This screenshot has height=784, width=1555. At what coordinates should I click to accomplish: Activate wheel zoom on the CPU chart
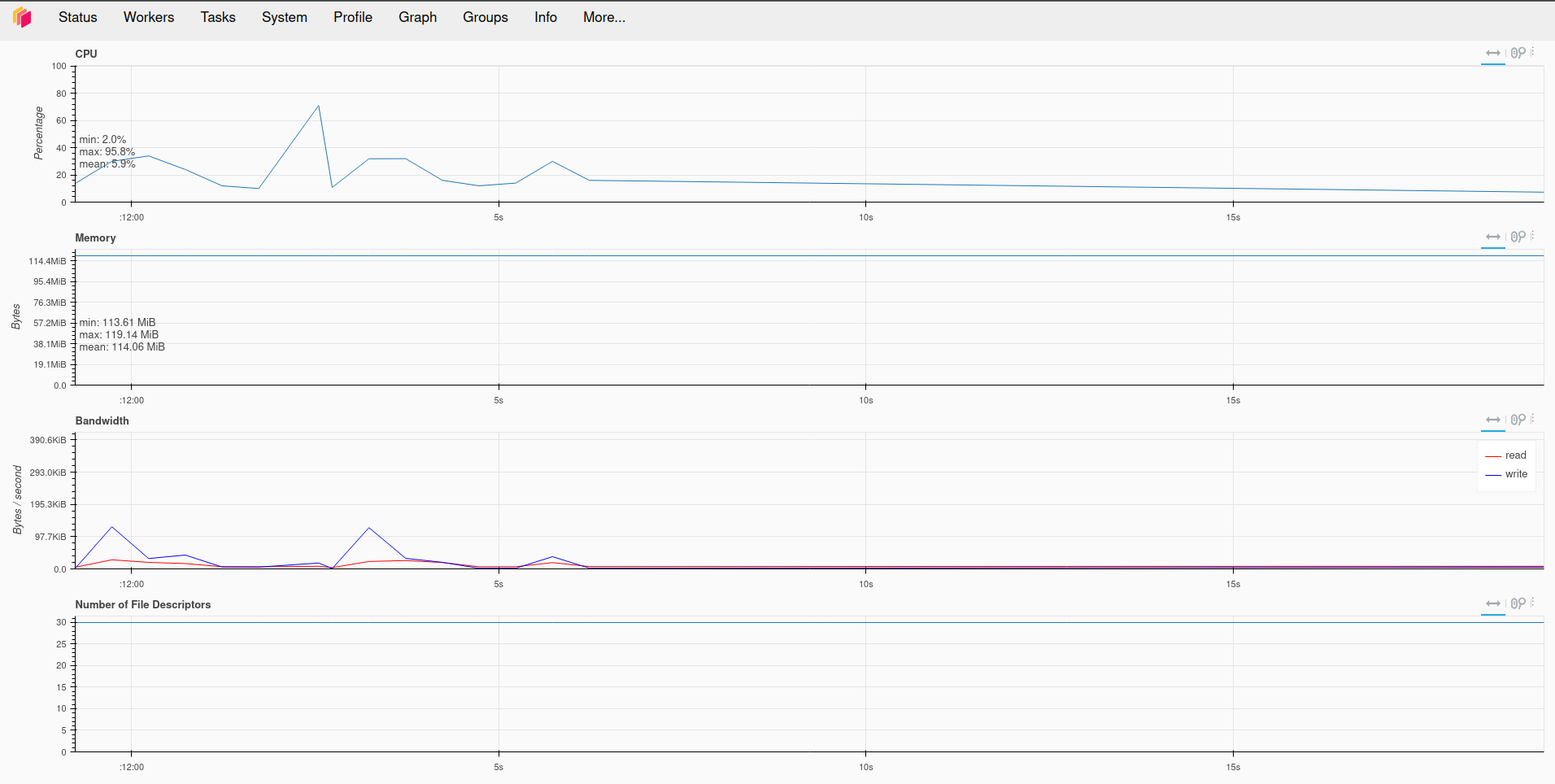pyautogui.click(x=1518, y=53)
